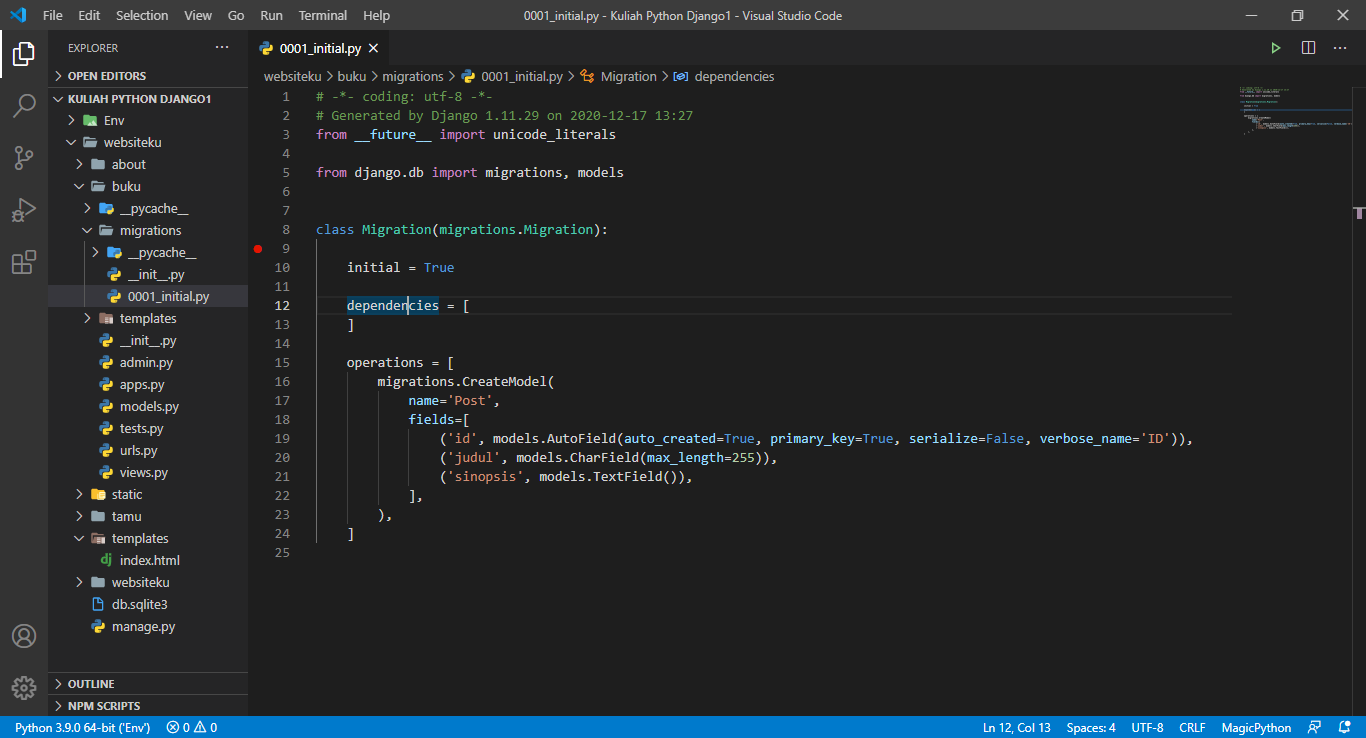Open the Run and Debug icon

click(x=24, y=210)
